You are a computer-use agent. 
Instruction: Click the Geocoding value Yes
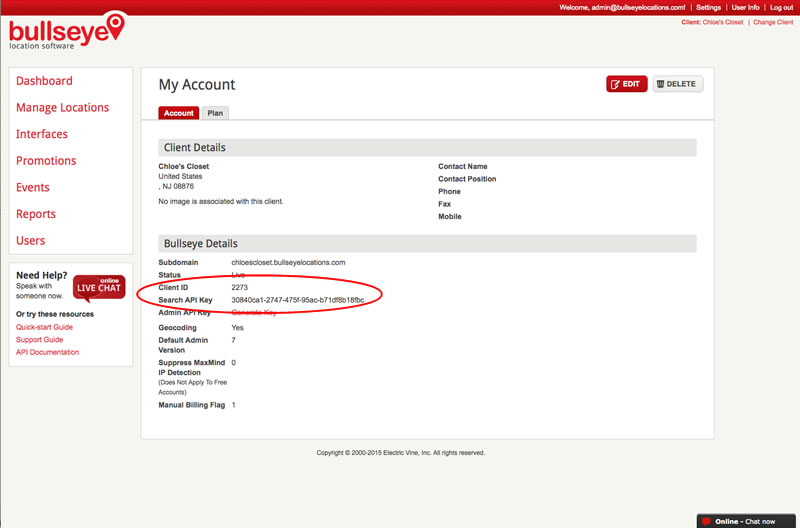point(237,328)
